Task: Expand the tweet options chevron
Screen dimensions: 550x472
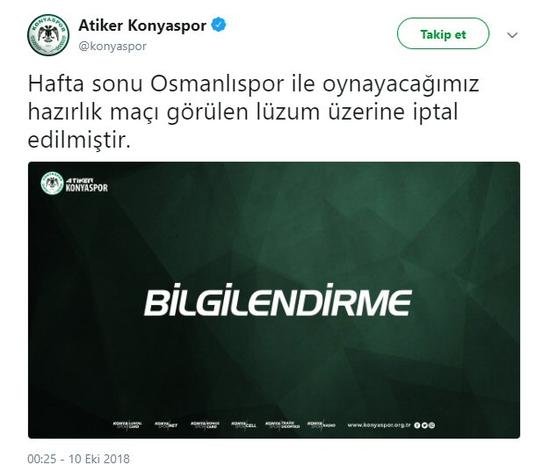Action: coord(512,35)
